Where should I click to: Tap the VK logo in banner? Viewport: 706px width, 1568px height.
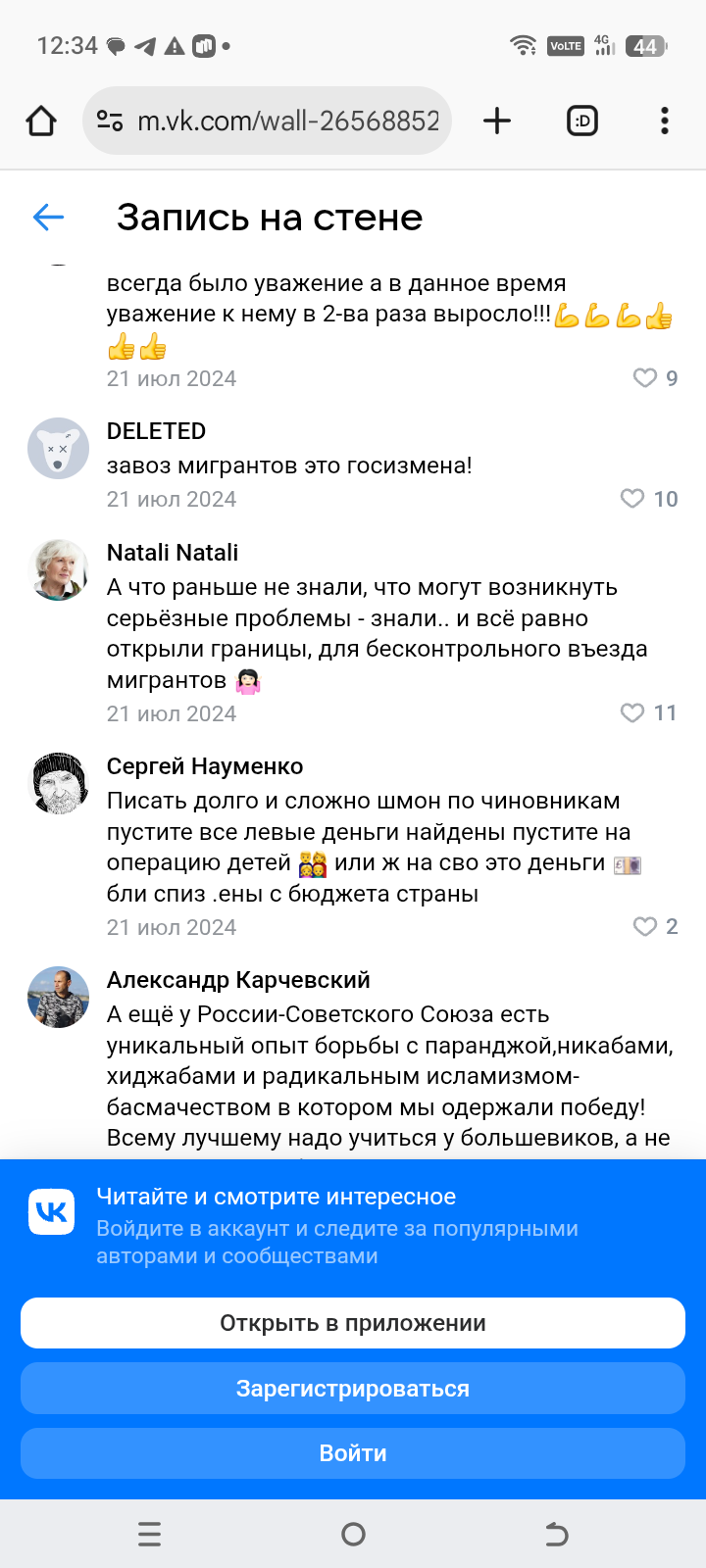[x=52, y=1212]
